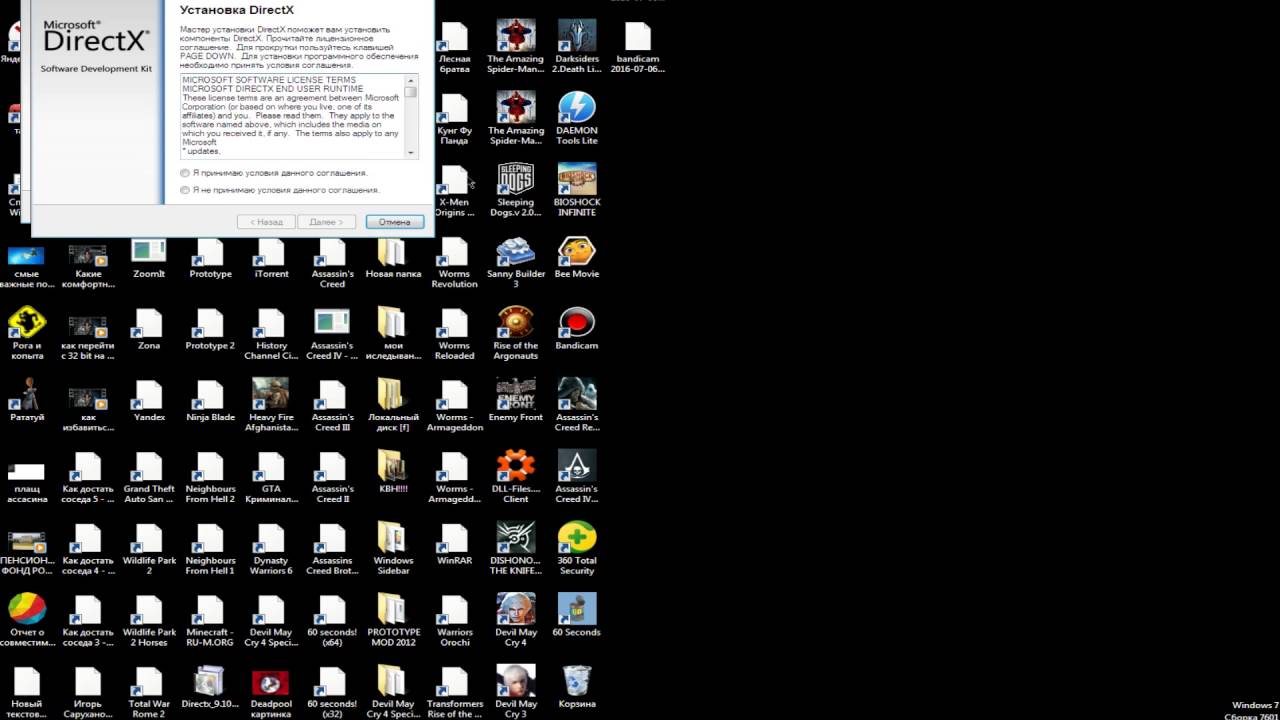This screenshot has width=1280, height=720.
Task: Select 'Я не принимаю условия' radio button
Action: click(185, 190)
